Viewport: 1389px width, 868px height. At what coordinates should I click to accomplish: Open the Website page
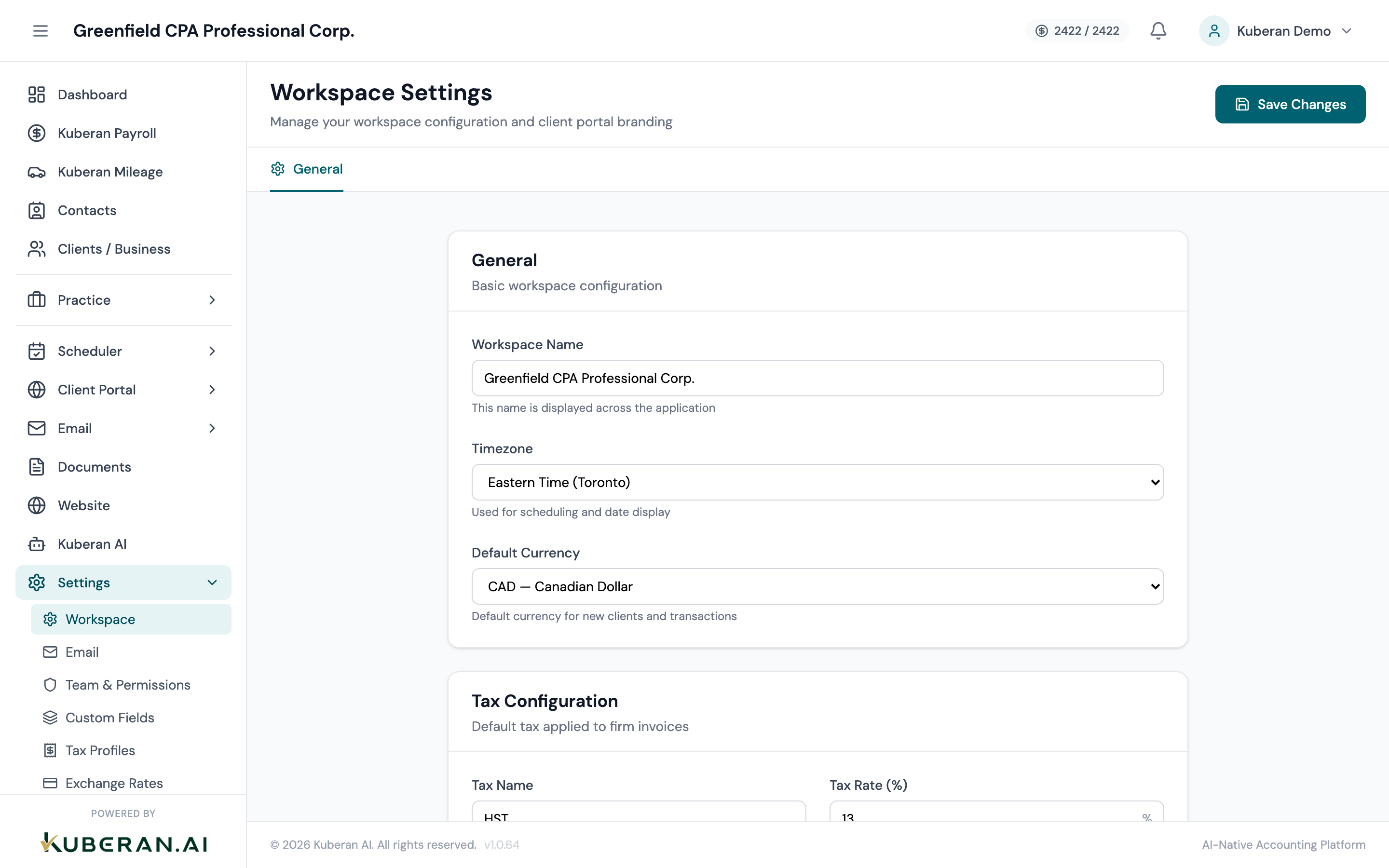pyautogui.click(x=123, y=505)
